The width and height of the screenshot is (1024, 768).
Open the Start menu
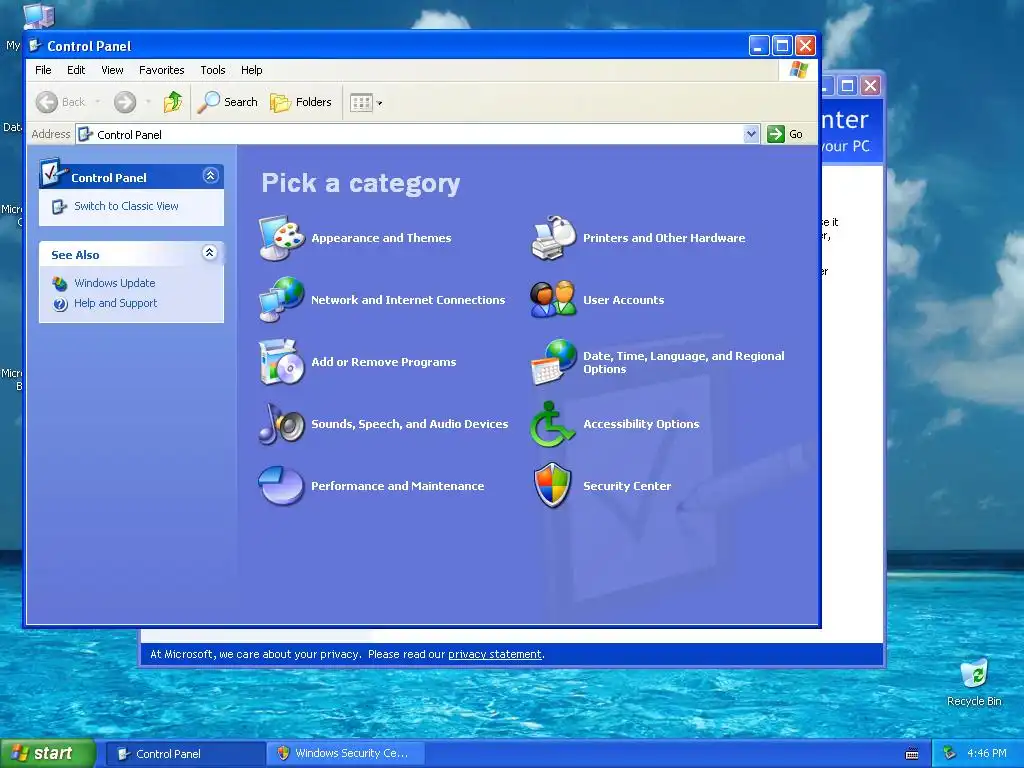pos(48,753)
